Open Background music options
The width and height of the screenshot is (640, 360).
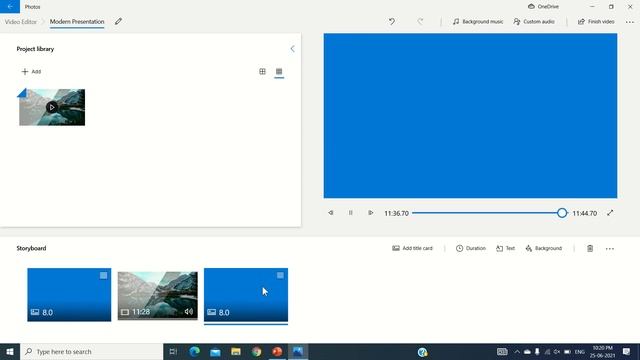tap(478, 22)
